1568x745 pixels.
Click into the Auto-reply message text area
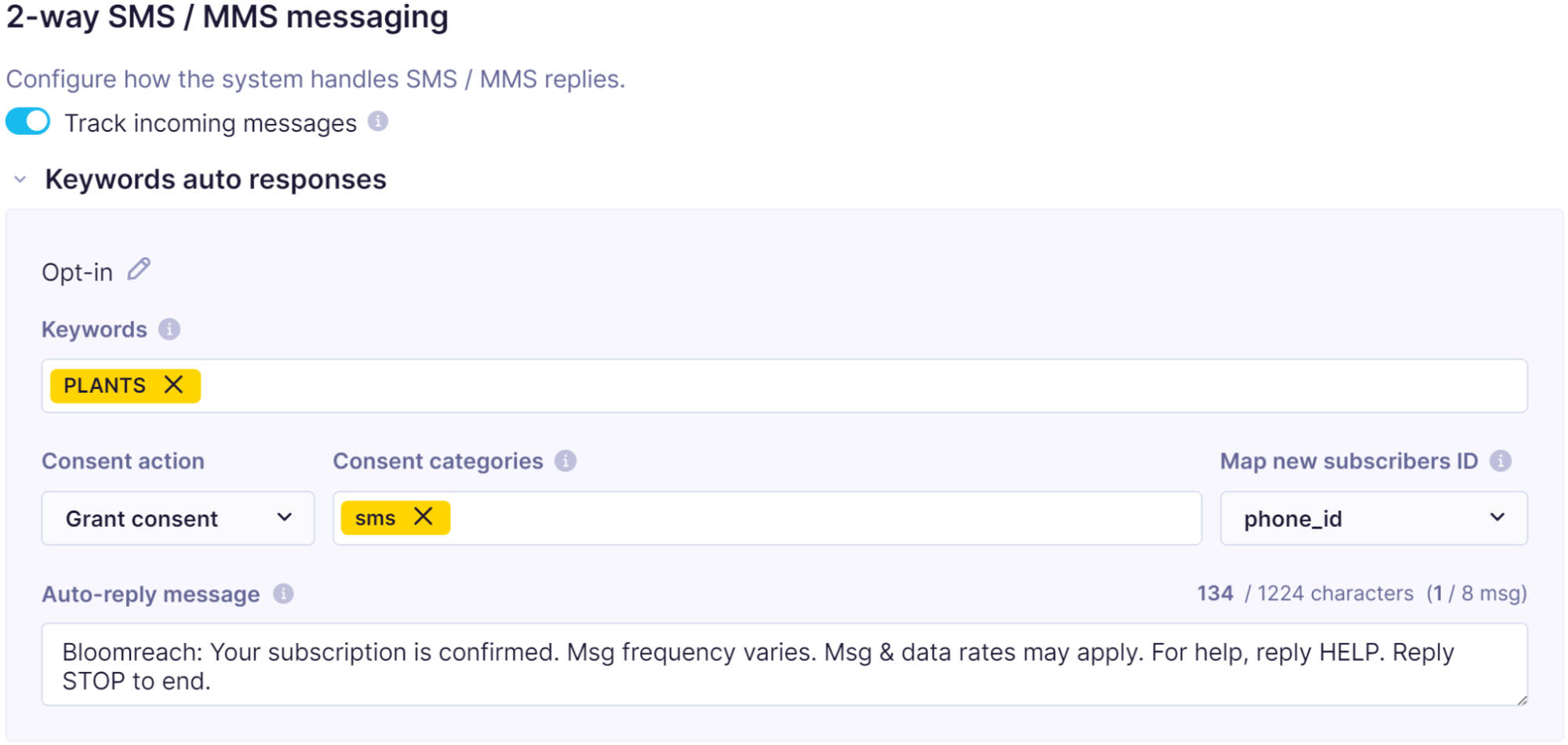[784, 667]
